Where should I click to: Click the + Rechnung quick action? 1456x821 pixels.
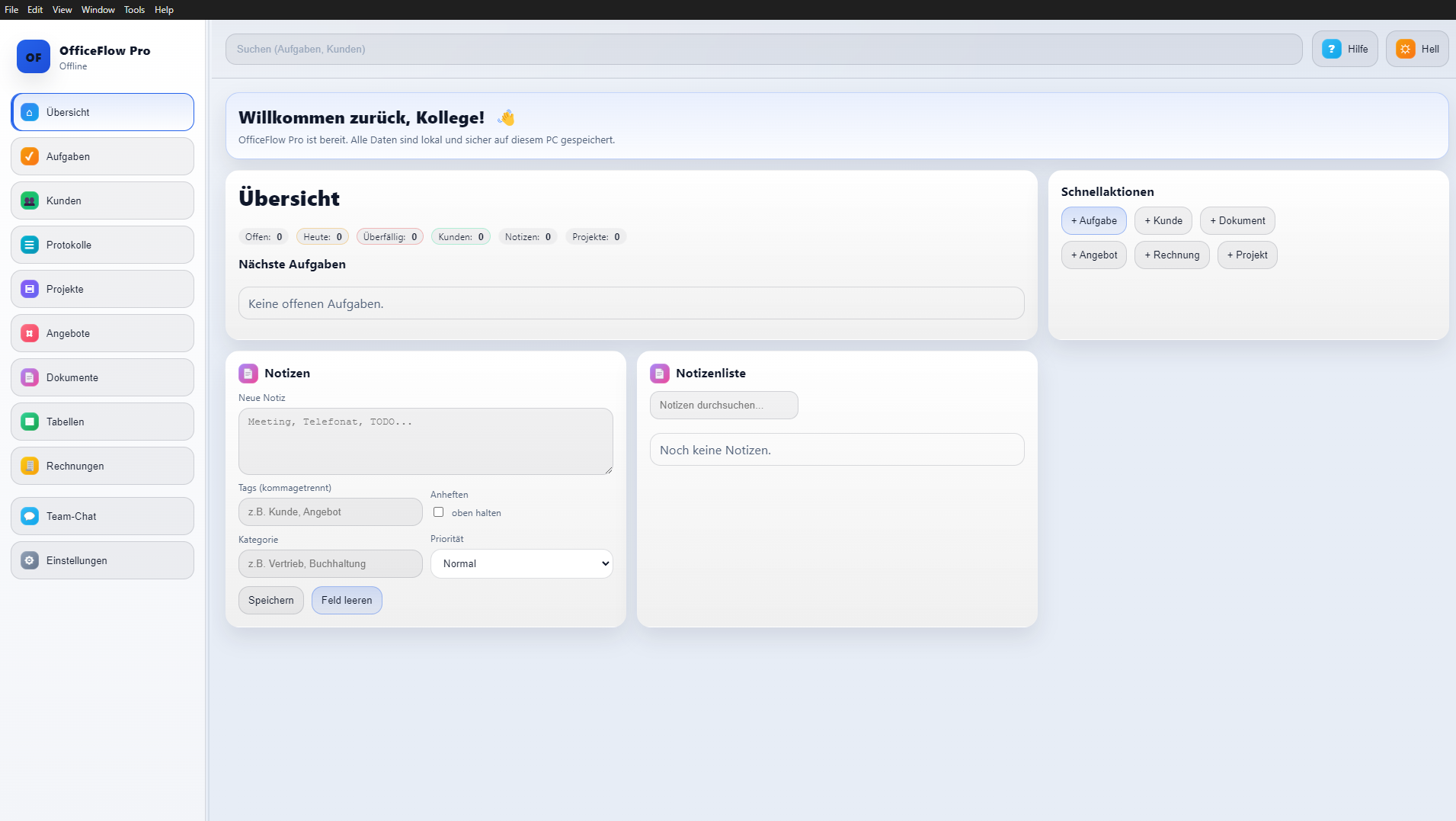[x=1172, y=255]
